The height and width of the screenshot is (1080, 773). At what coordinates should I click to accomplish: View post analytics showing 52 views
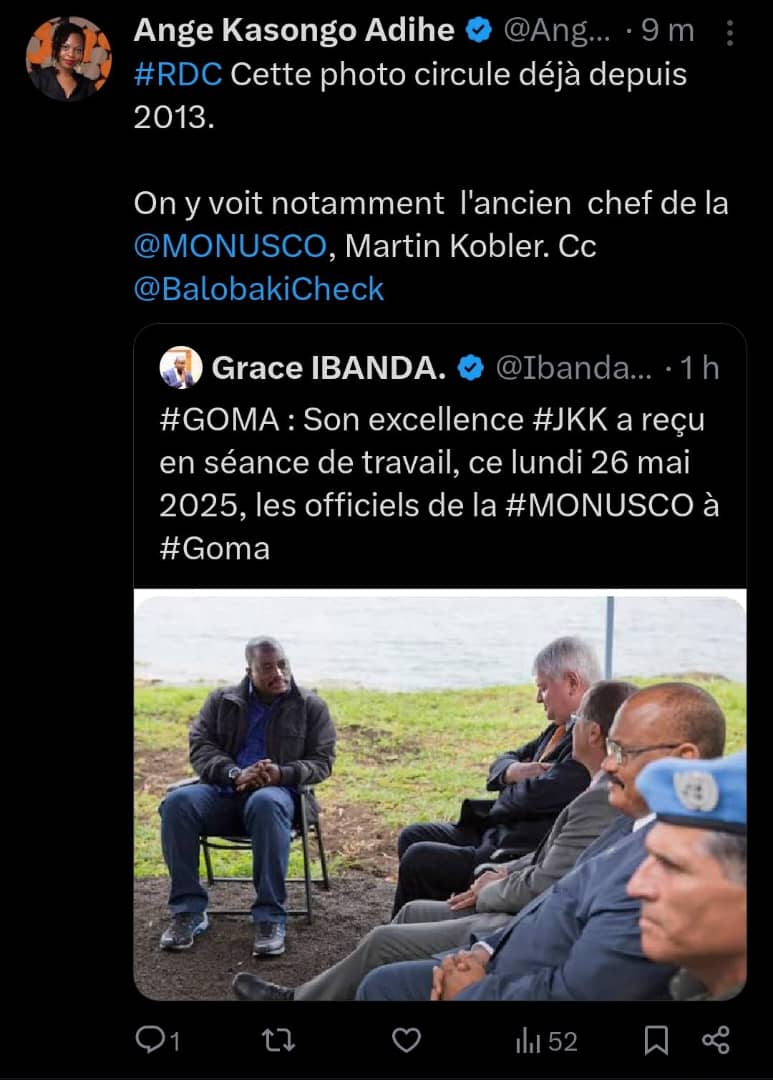click(x=546, y=1041)
